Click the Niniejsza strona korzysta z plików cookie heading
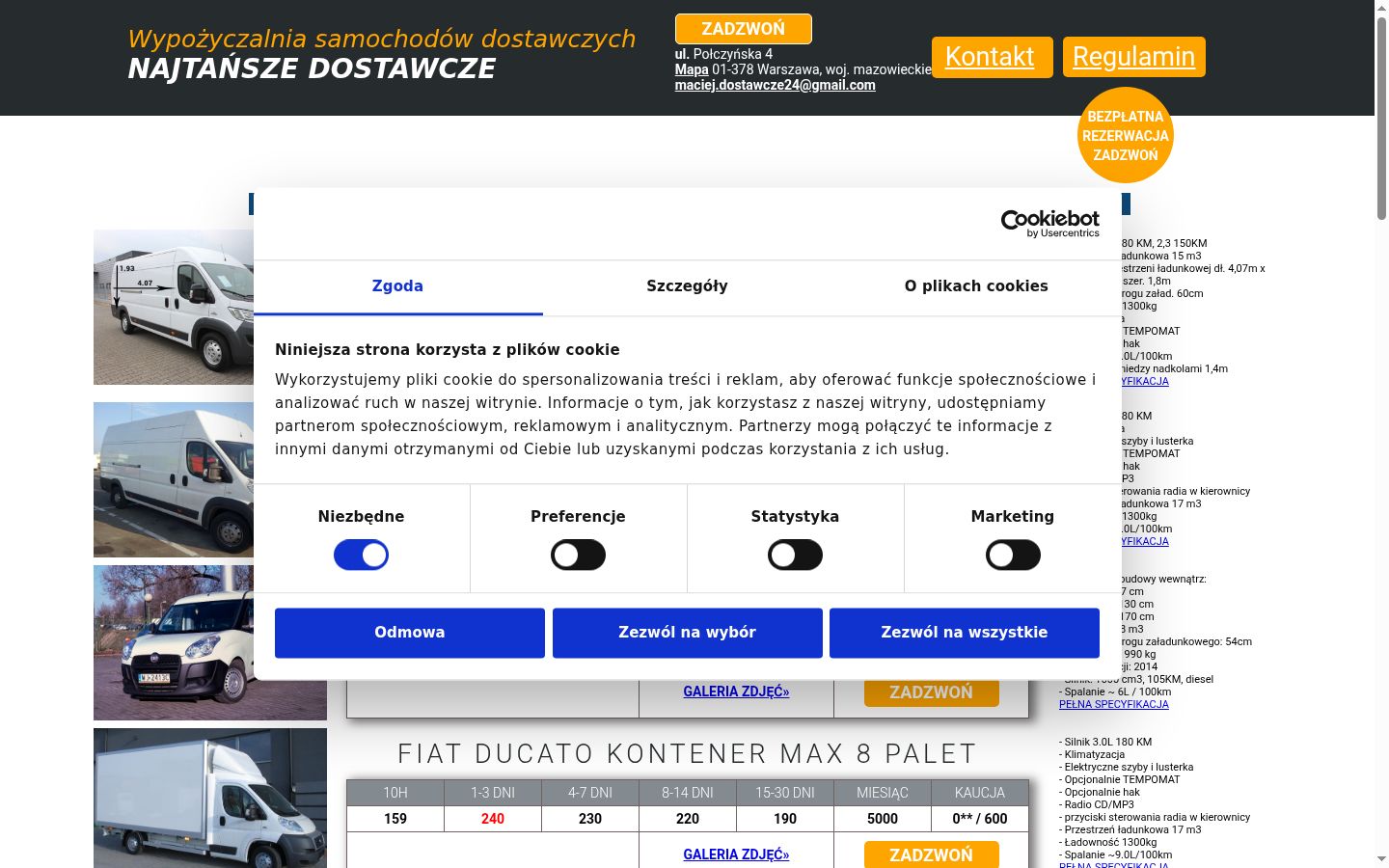Screen dimensions: 1389x868 point(448,350)
